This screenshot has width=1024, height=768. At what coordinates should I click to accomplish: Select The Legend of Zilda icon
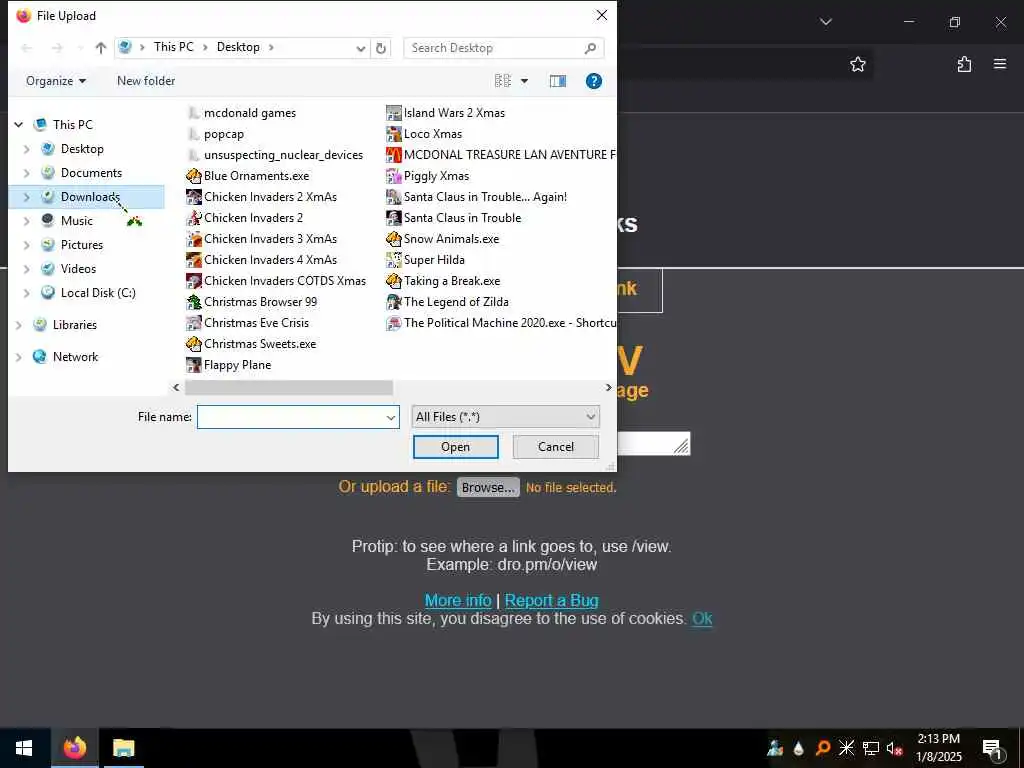pyautogui.click(x=393, y=302)
